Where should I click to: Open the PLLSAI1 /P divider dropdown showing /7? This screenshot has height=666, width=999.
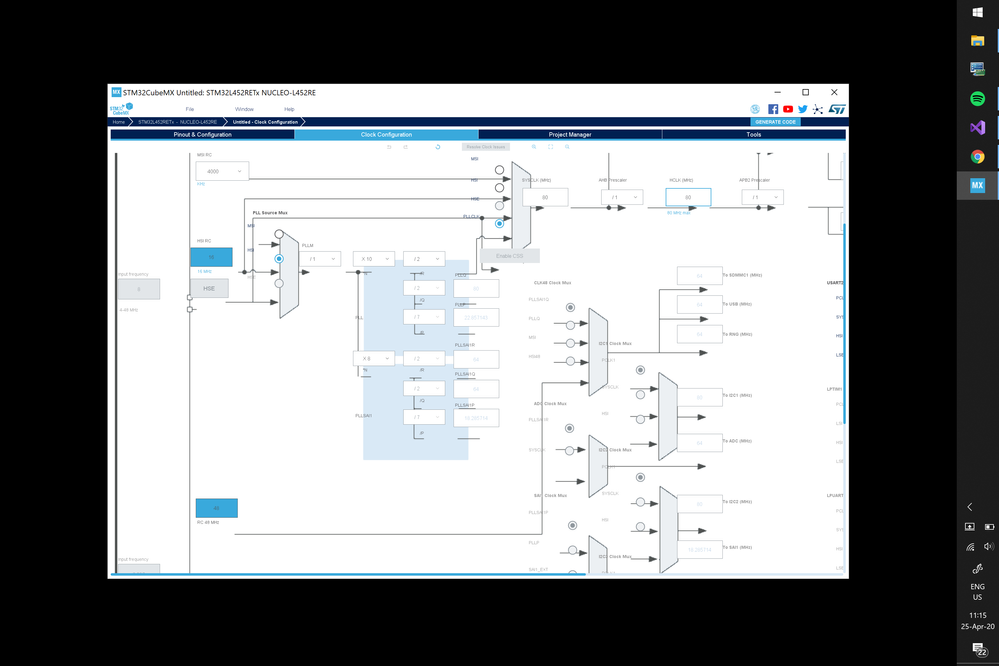click(x=424, y=417)
